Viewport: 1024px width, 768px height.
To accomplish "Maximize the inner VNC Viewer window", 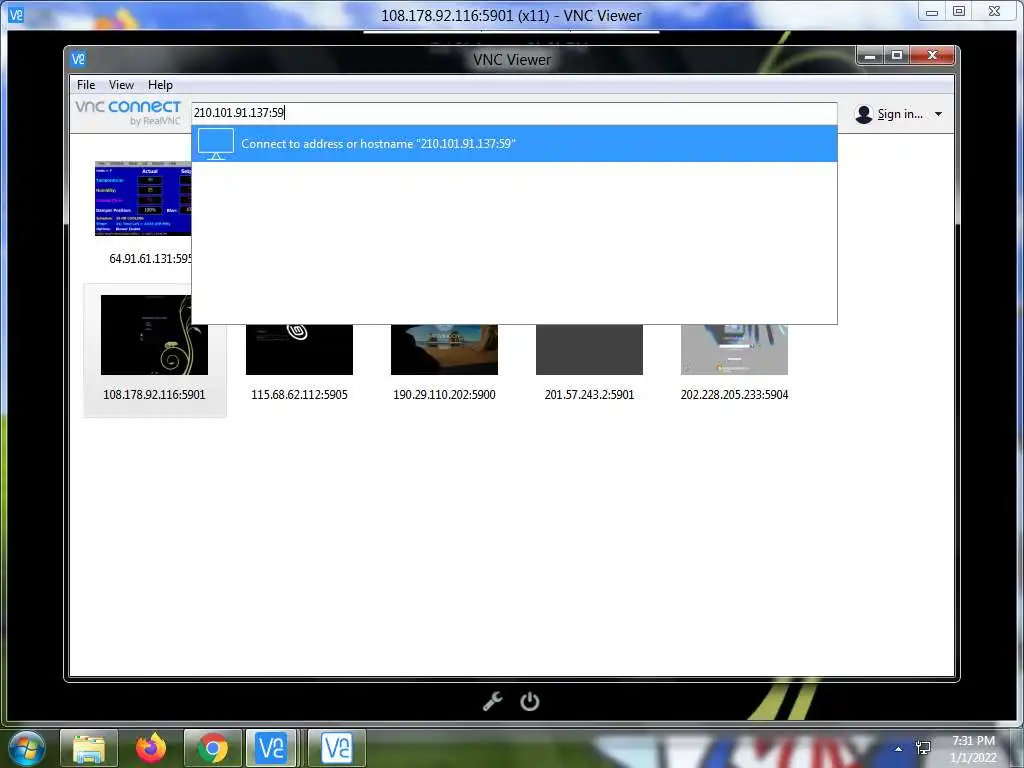I will click(x=897, y=56).
